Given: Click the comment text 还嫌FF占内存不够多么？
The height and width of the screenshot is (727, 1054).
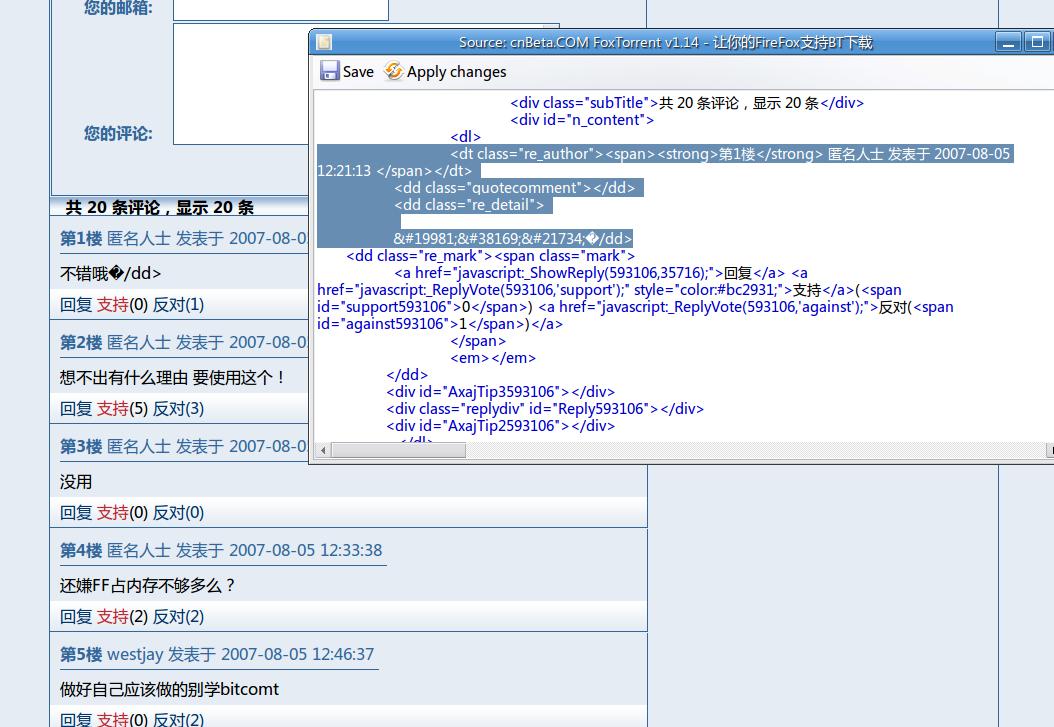Looking at the screenshot, I should click(148, 585).
